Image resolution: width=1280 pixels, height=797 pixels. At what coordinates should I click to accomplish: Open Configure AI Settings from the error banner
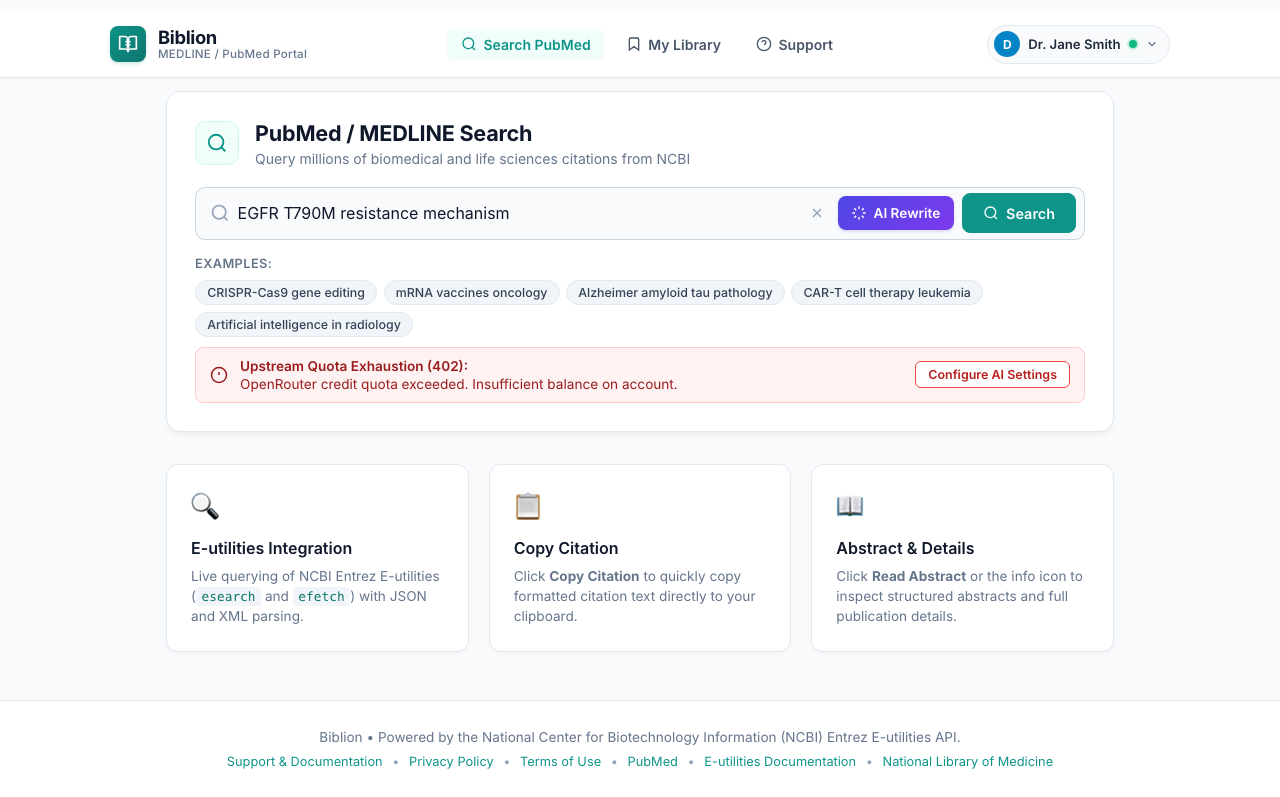pyautogui.click(x=992, y=374)
